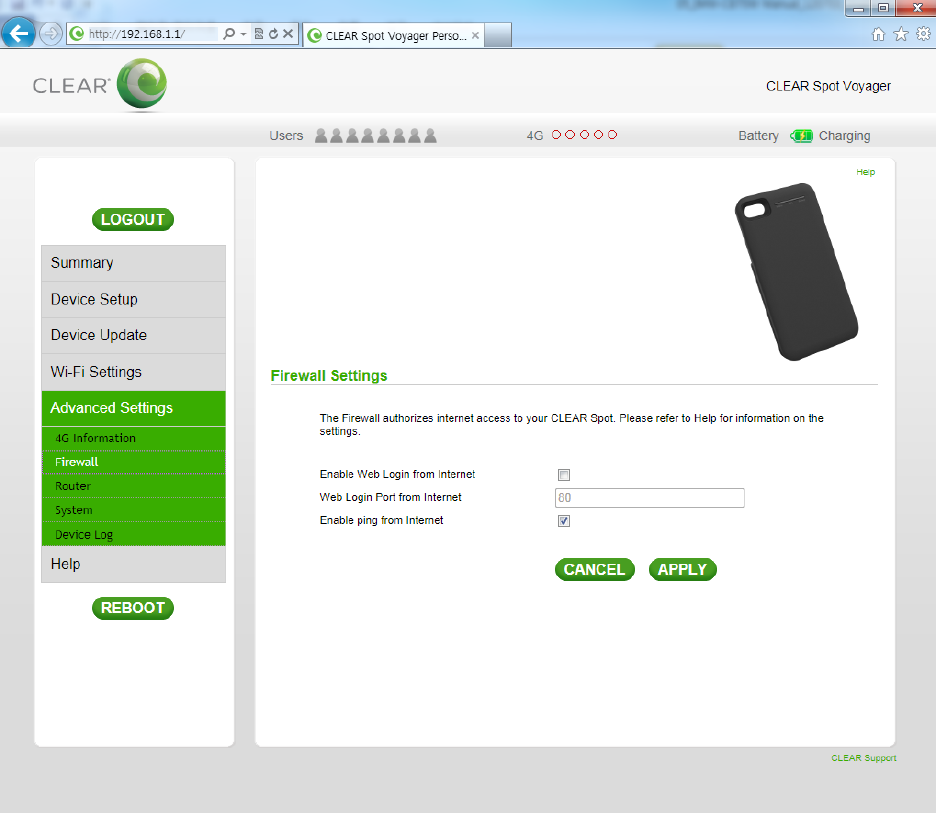Collapse the Advanced Settings section
The image size is (936, 813).
134,408
